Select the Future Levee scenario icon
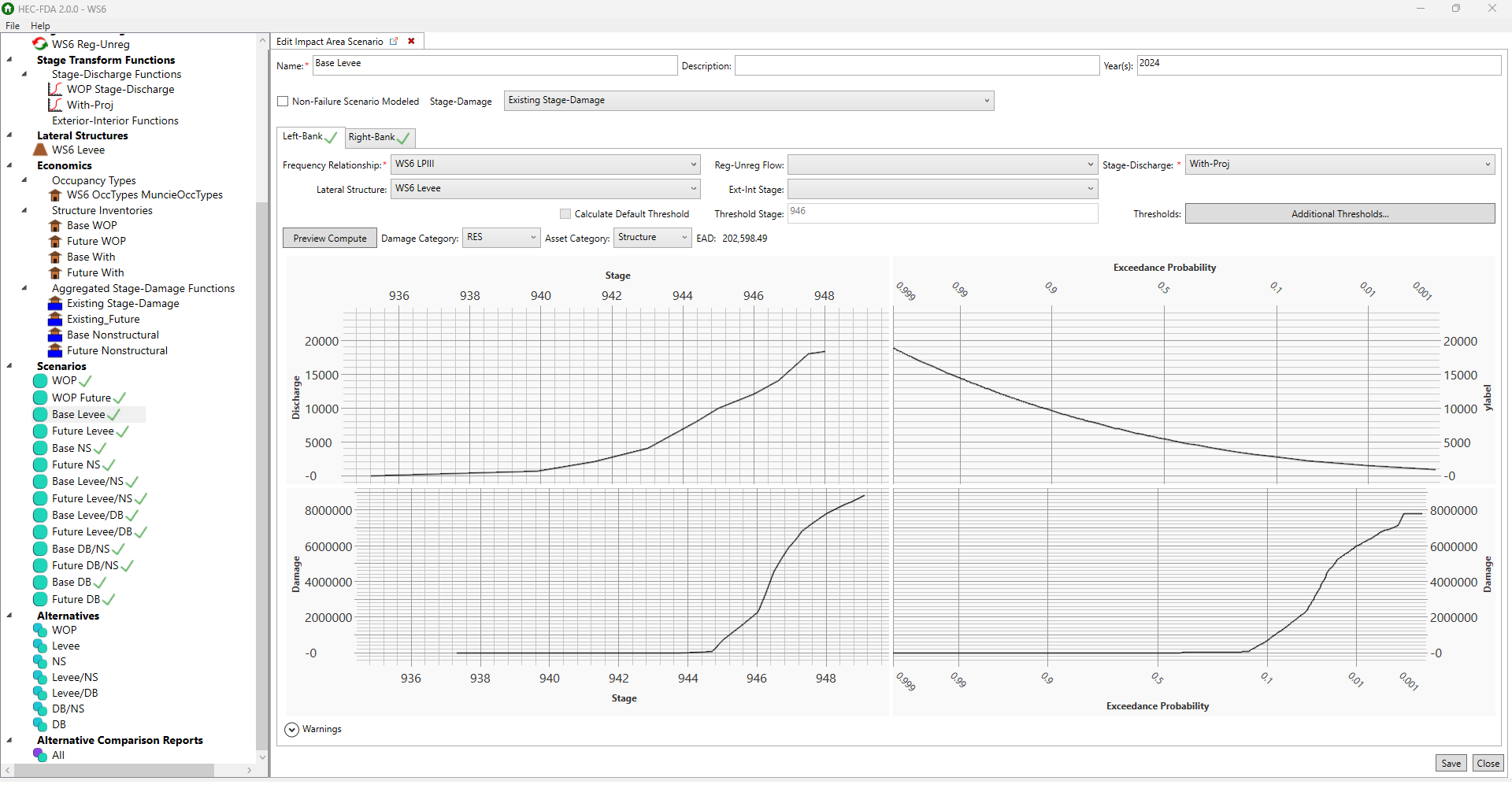This screenshot has width=1512, height=803. 40,431
